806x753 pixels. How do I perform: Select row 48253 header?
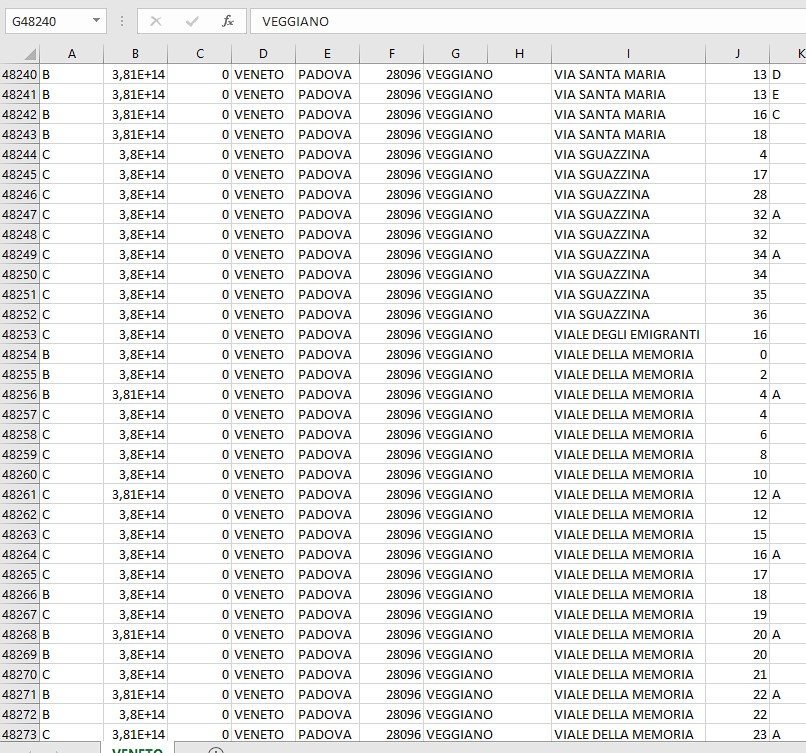(19, 334)
